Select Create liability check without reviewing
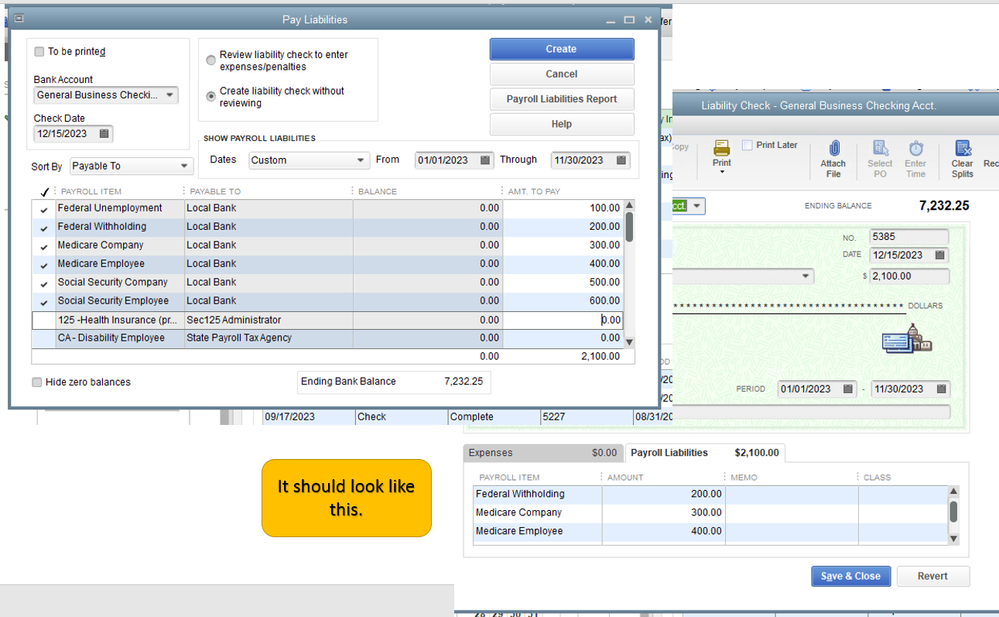 coord(211,97)
